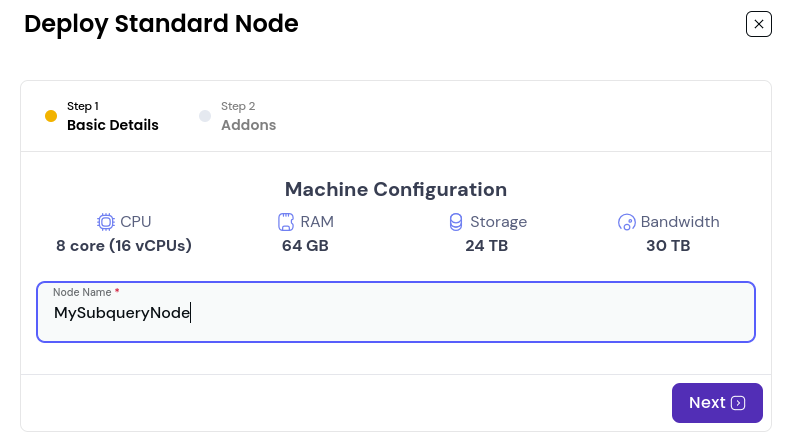This screenshot has height=447, width=791.
Task: Click the Node Name field label
Action: (x=82, y=292)
